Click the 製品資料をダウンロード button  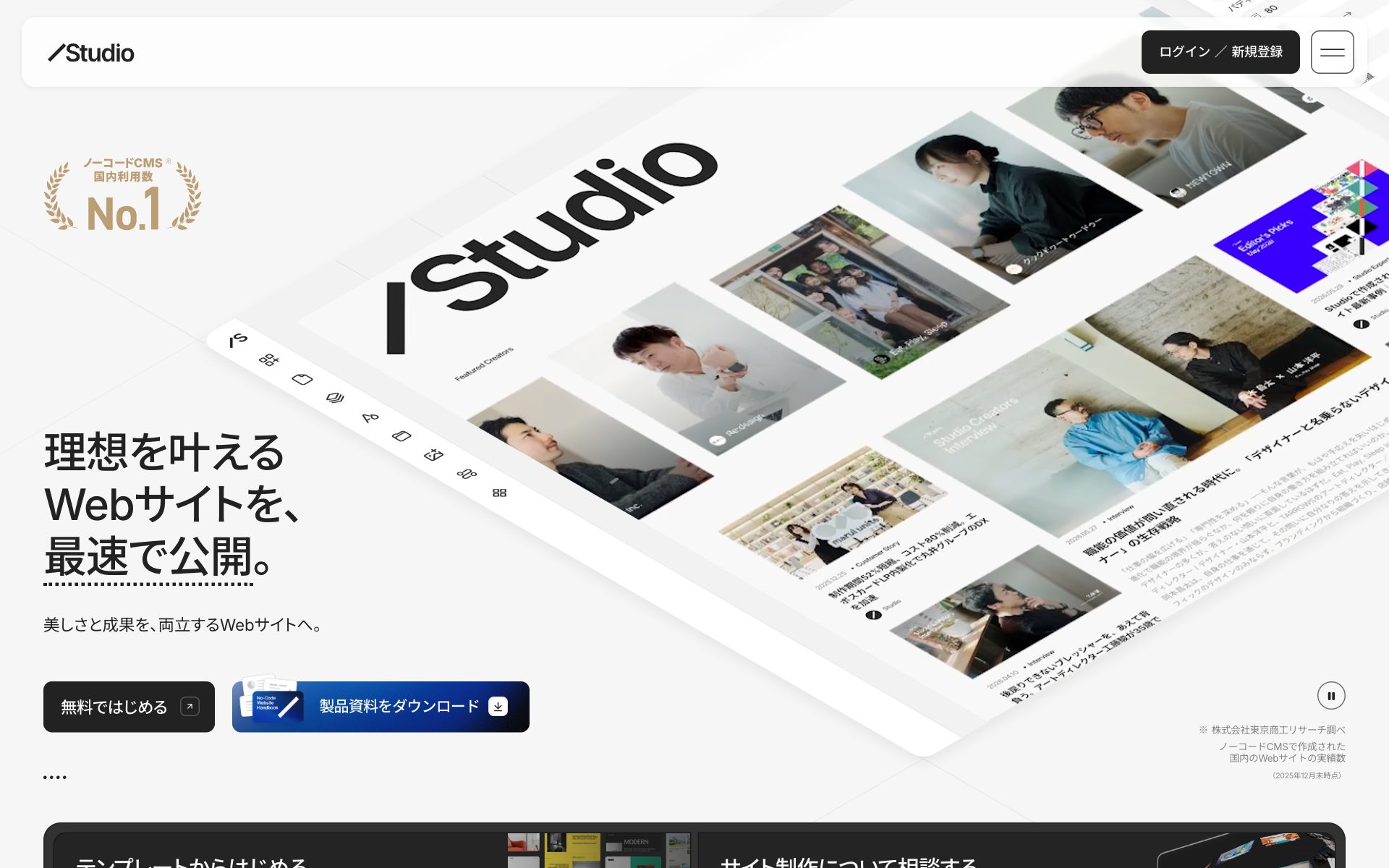(381, 707)
